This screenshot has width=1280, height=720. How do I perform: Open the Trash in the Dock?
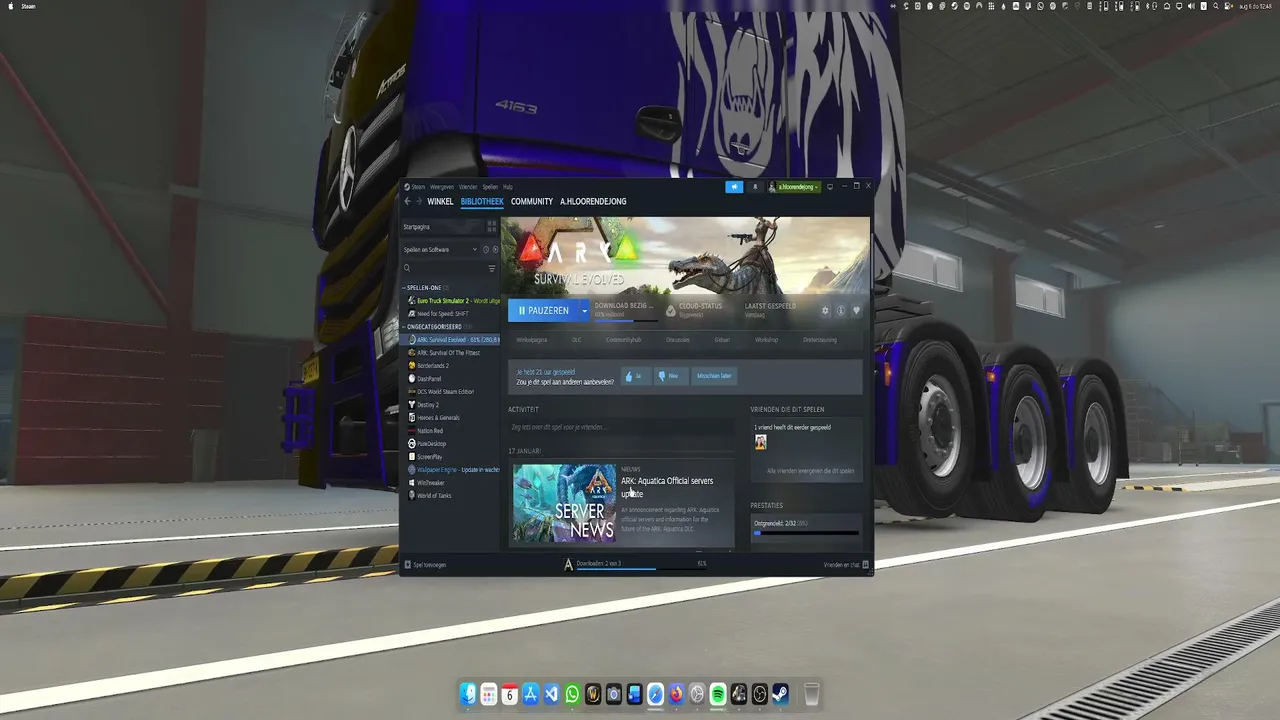[812, 694]
